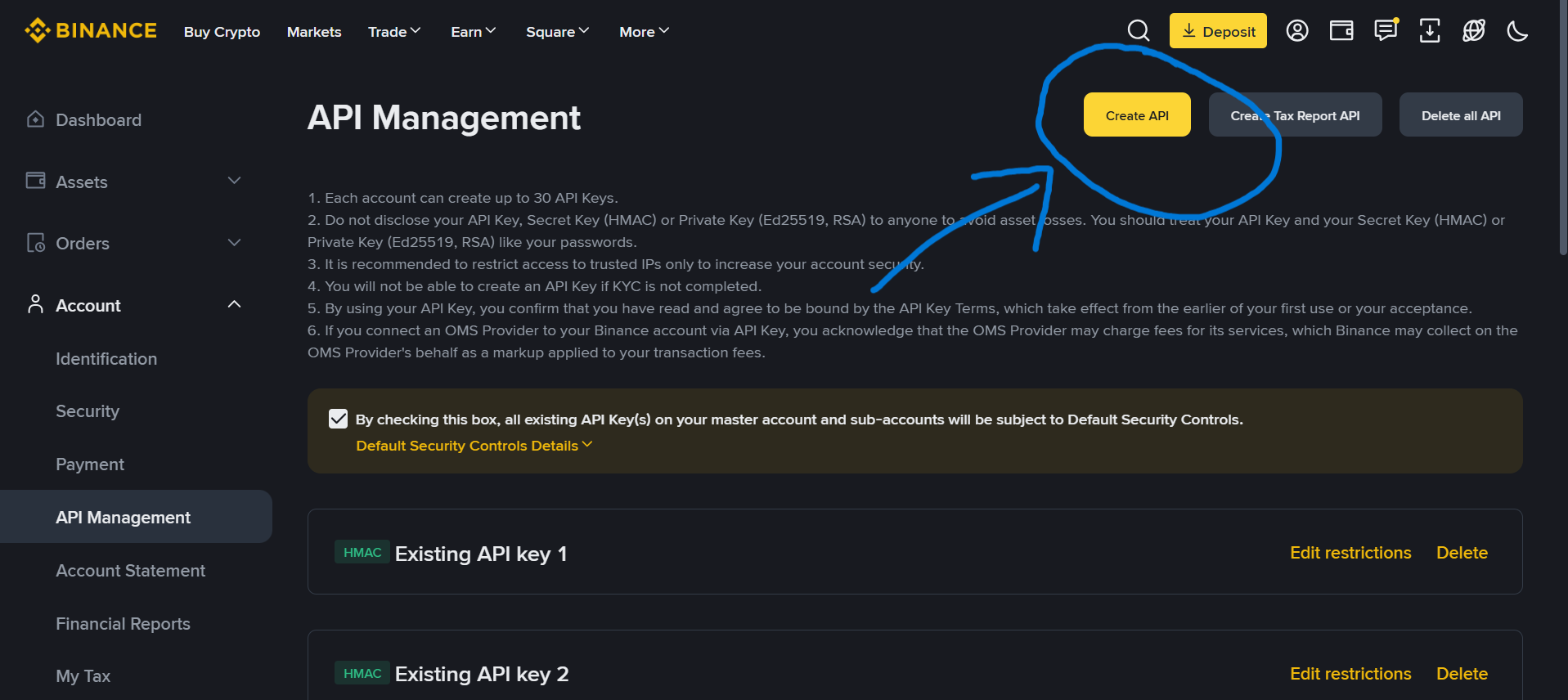Open the More dropdown menu
Viewport: 1568px width, 700px height.
[x=645, y=31]
